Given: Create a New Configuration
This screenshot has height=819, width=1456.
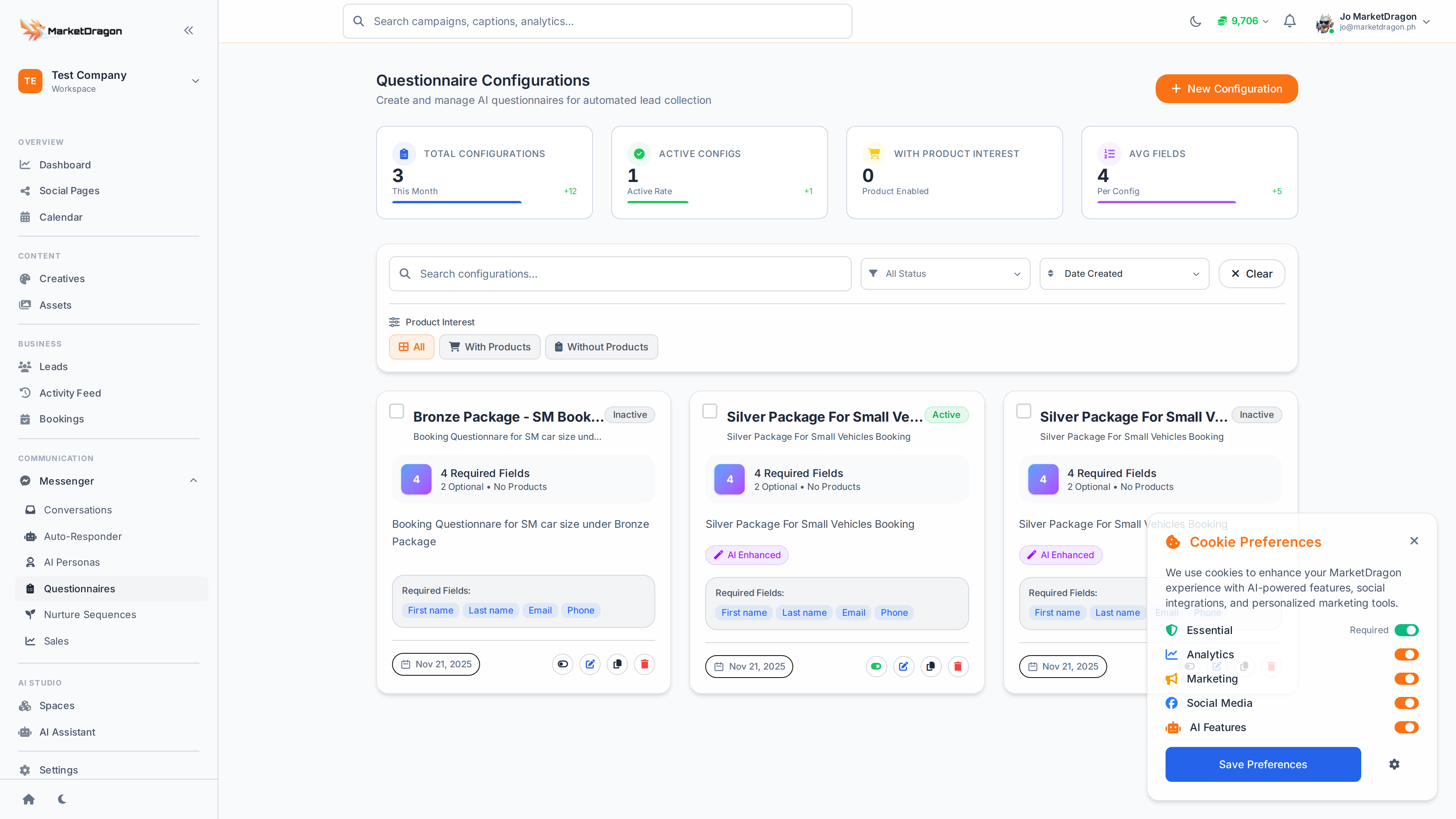Looking at the screenshot, I should (1227, 89).
